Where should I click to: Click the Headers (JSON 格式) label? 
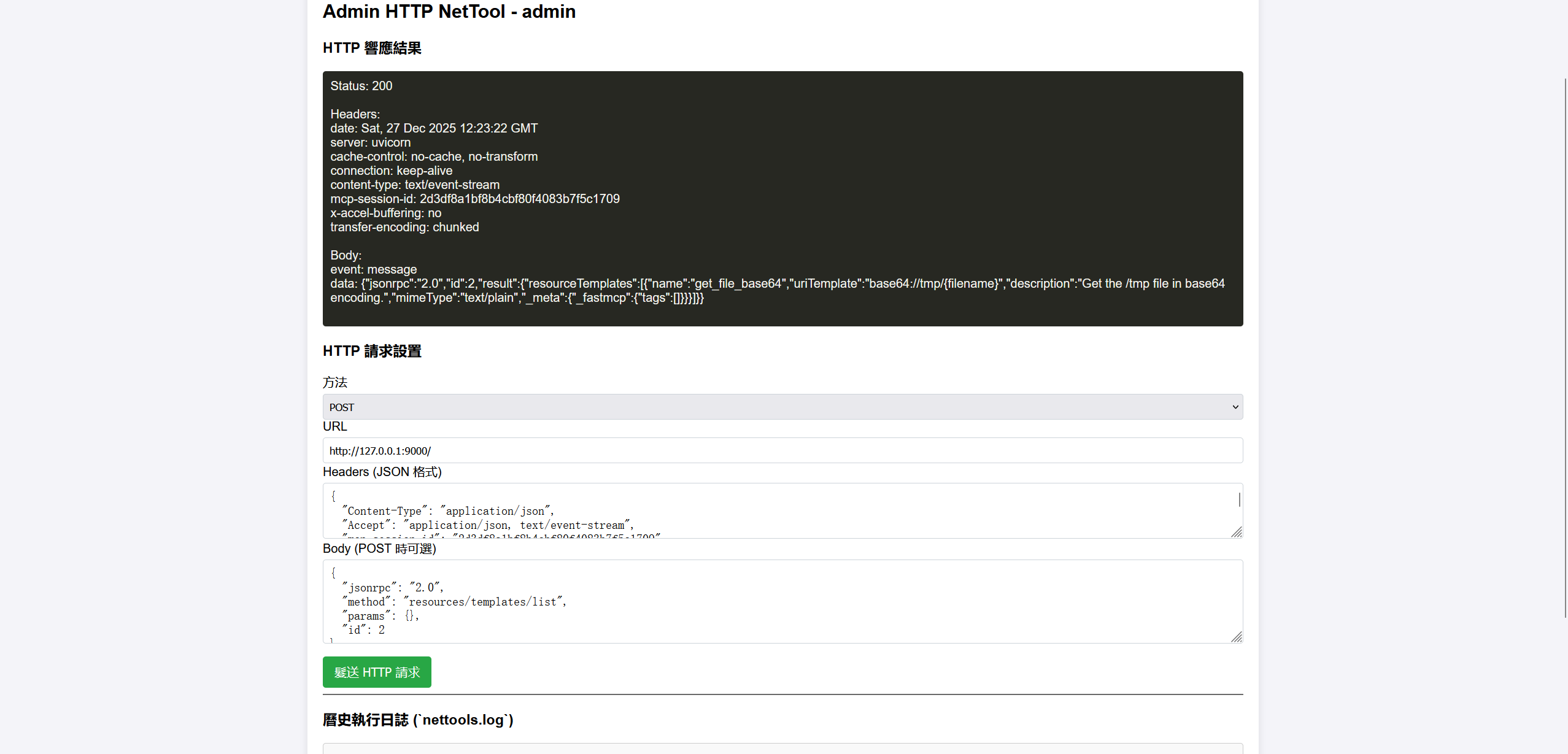tap(382, 472)
